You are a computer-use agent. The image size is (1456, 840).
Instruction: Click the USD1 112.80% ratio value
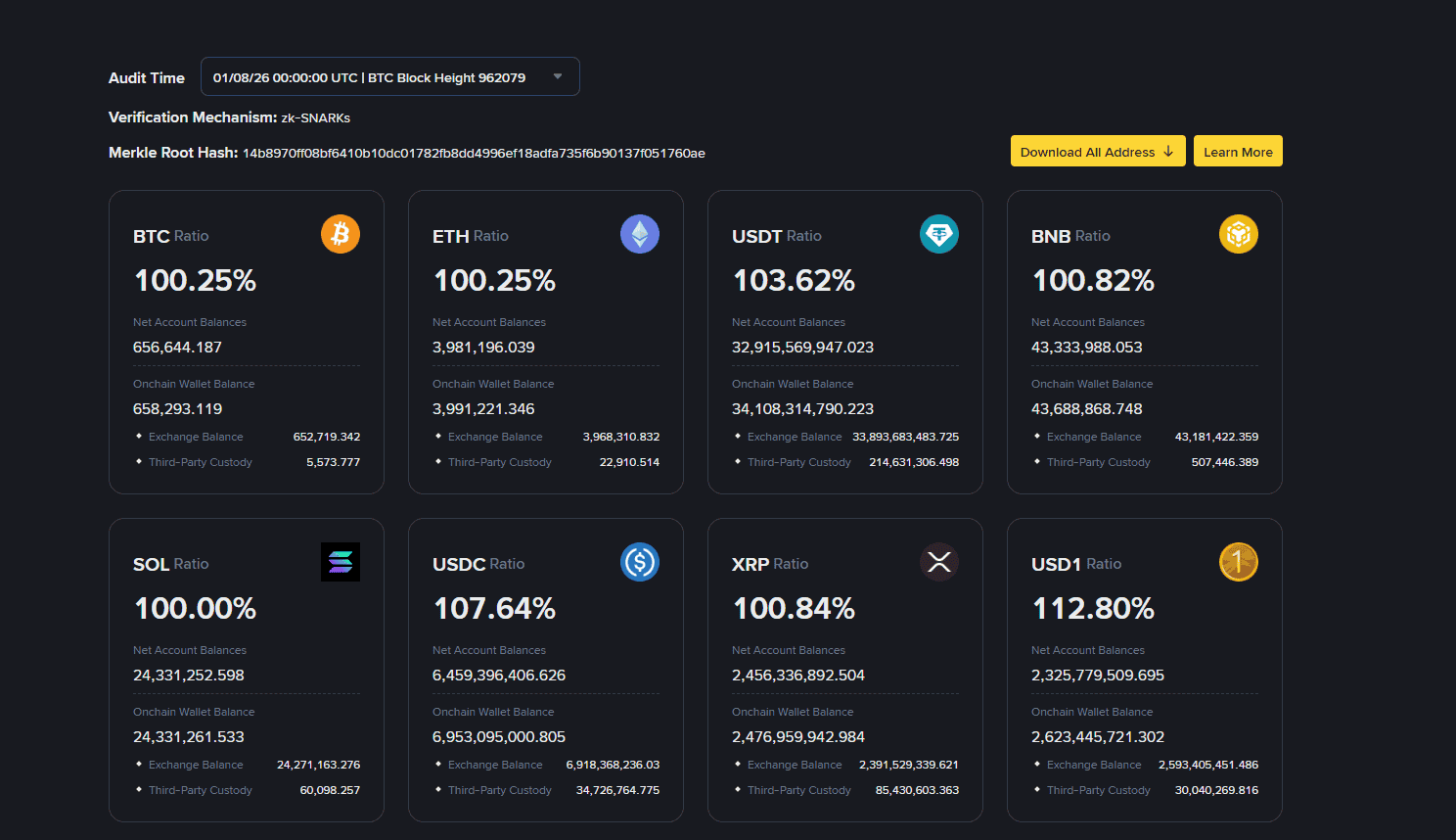[x=1093, y=608]
